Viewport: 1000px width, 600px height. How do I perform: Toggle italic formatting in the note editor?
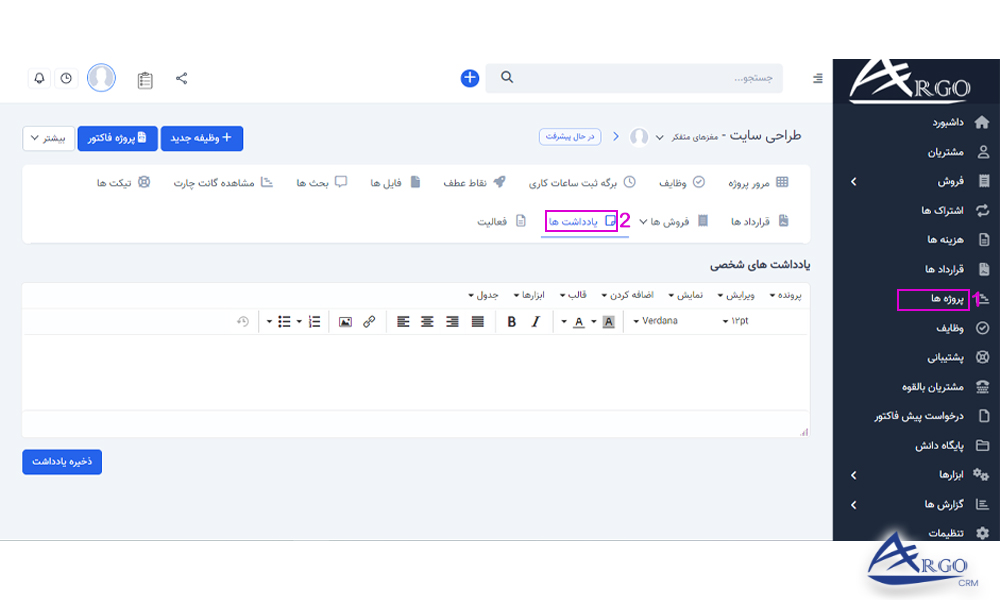click(535, 322)
